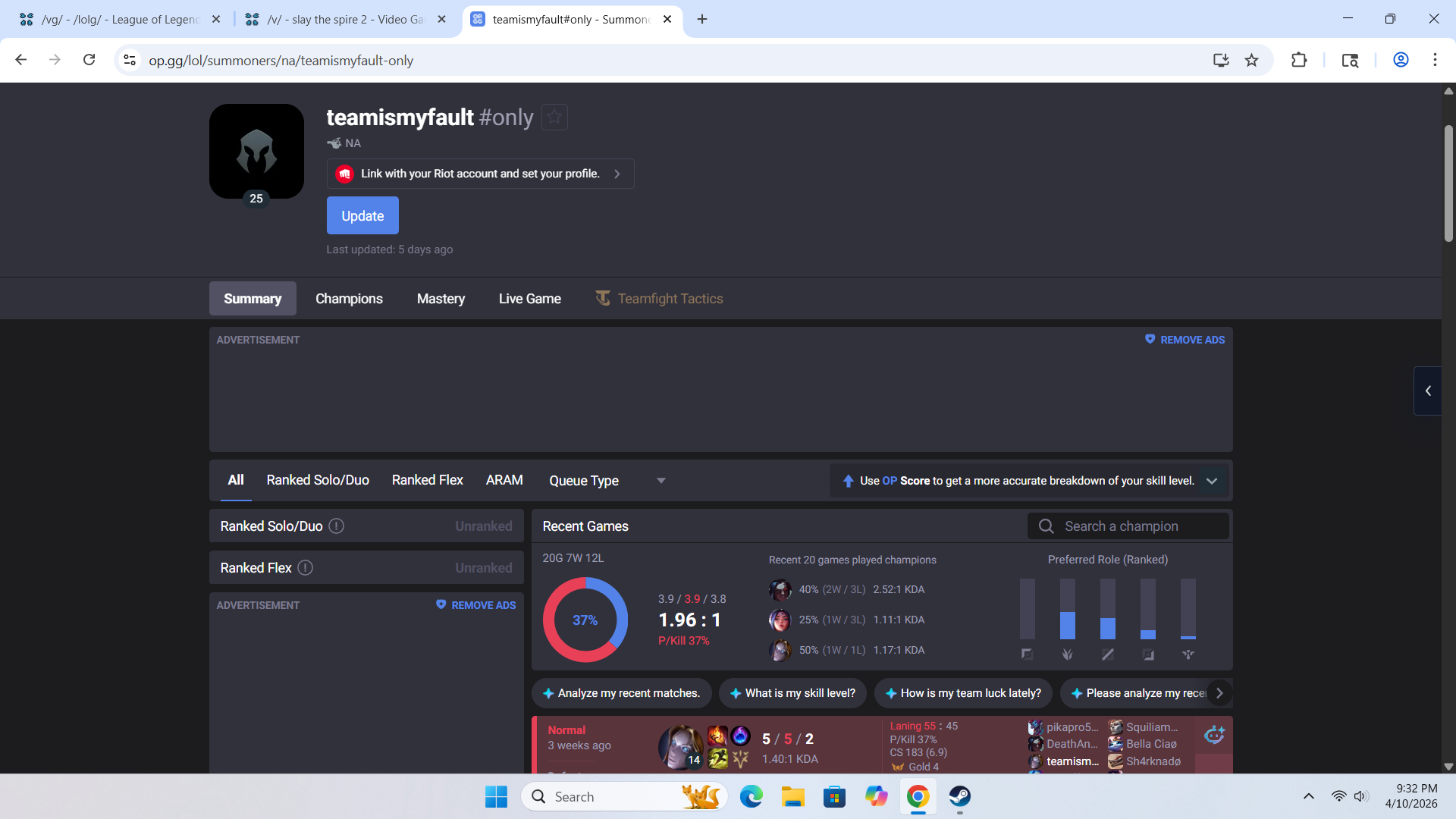Screen dimensions: 1456x819
Task: Click the mid lane role icon
Action: [x=1107, y=654]
